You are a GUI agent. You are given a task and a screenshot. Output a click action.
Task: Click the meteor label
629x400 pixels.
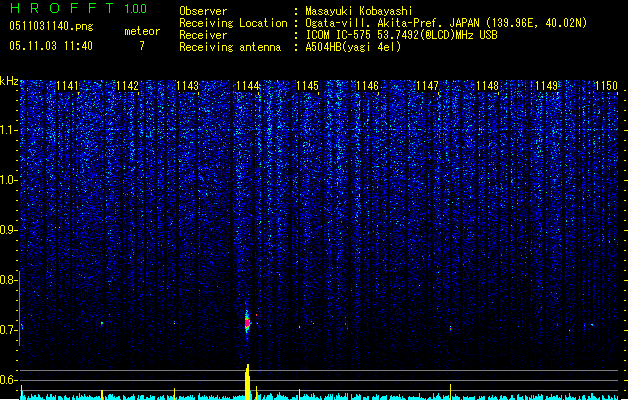[142, 31]
